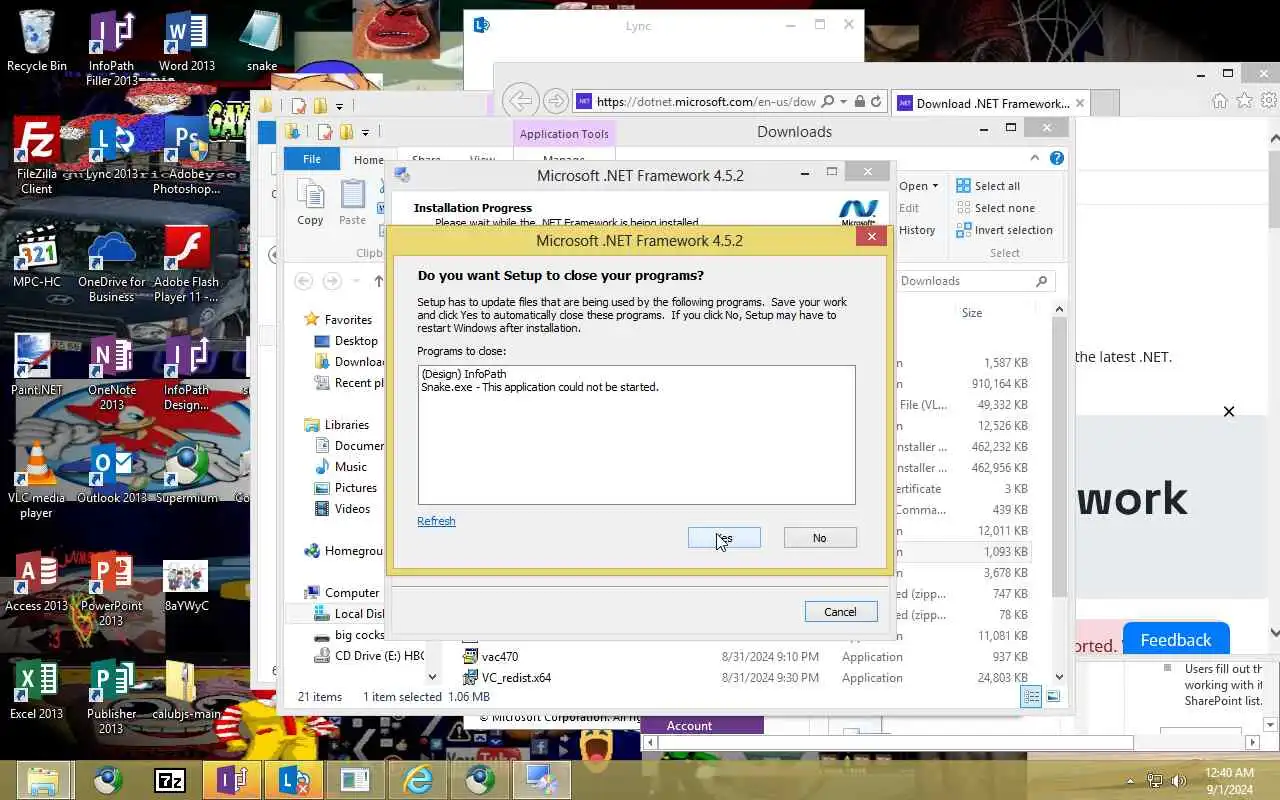
Task: Open the Excel 2013 desktop shortcut
Action: 37,688
